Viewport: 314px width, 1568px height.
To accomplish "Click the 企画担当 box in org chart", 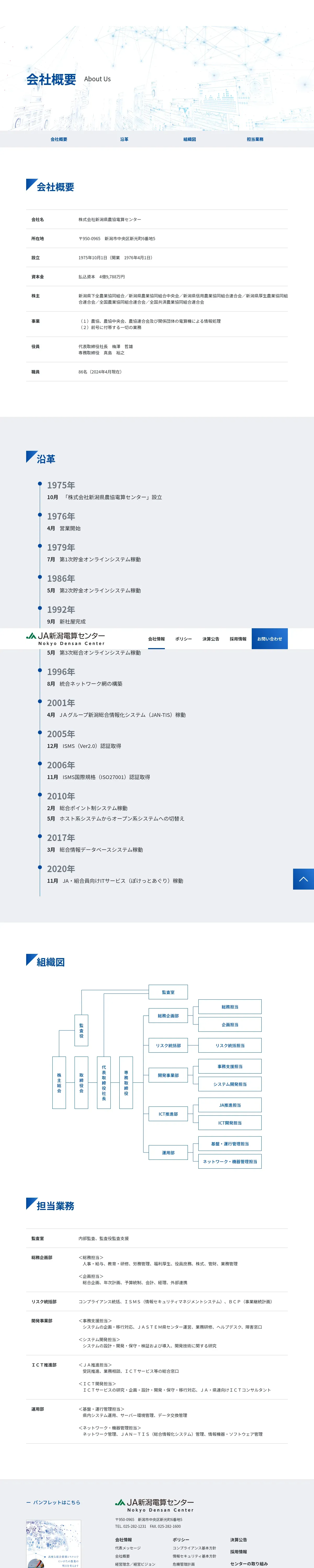I will [x=230, y=1024].
